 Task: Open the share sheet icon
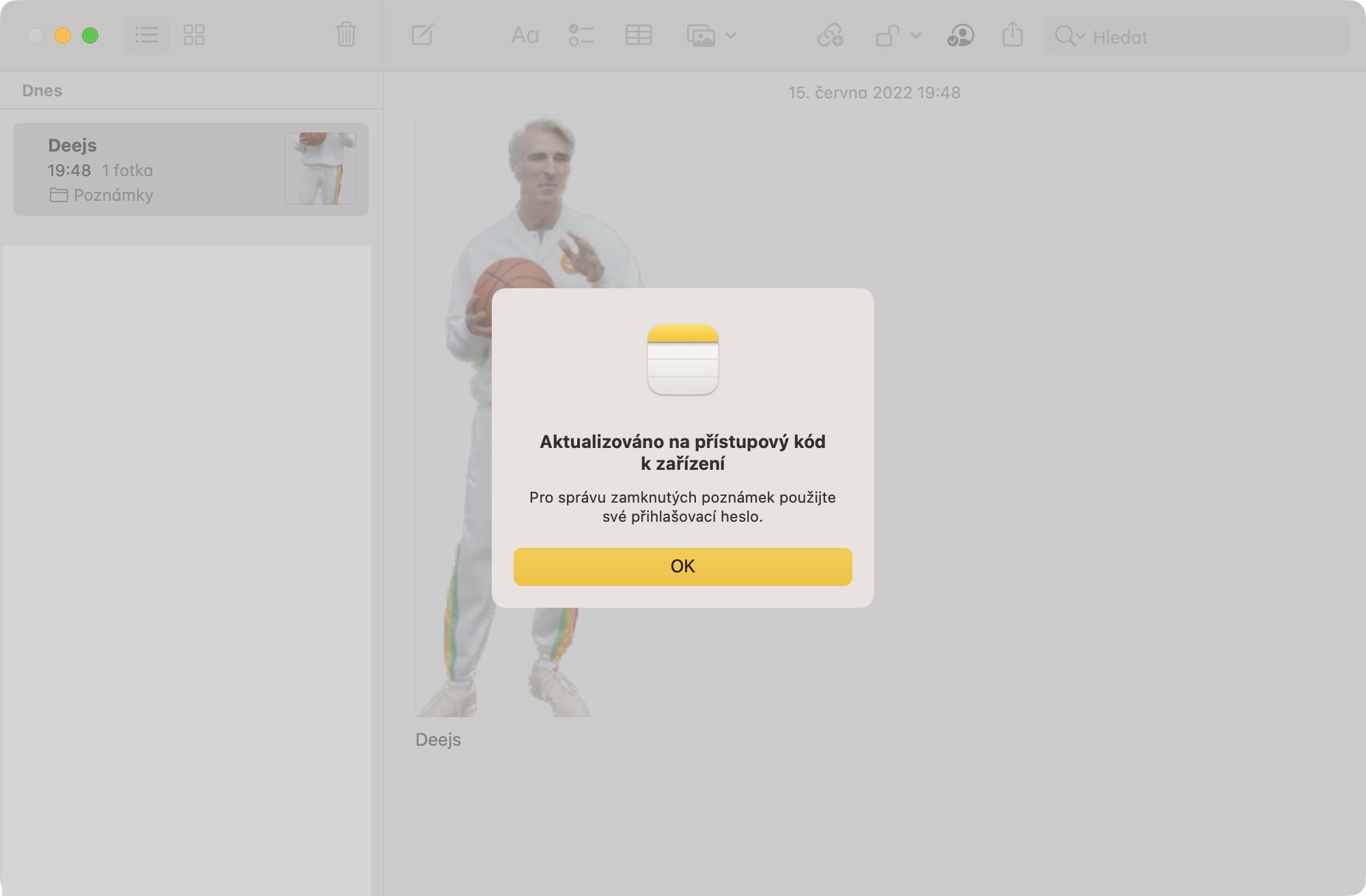[1012, 35]
